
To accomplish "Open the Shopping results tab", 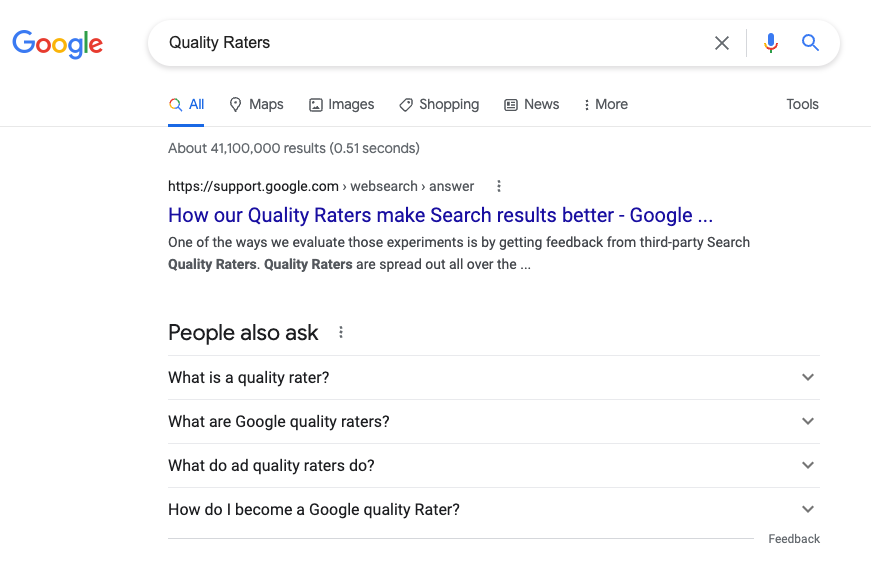I will pyautogui.click(x=439, y=104).
